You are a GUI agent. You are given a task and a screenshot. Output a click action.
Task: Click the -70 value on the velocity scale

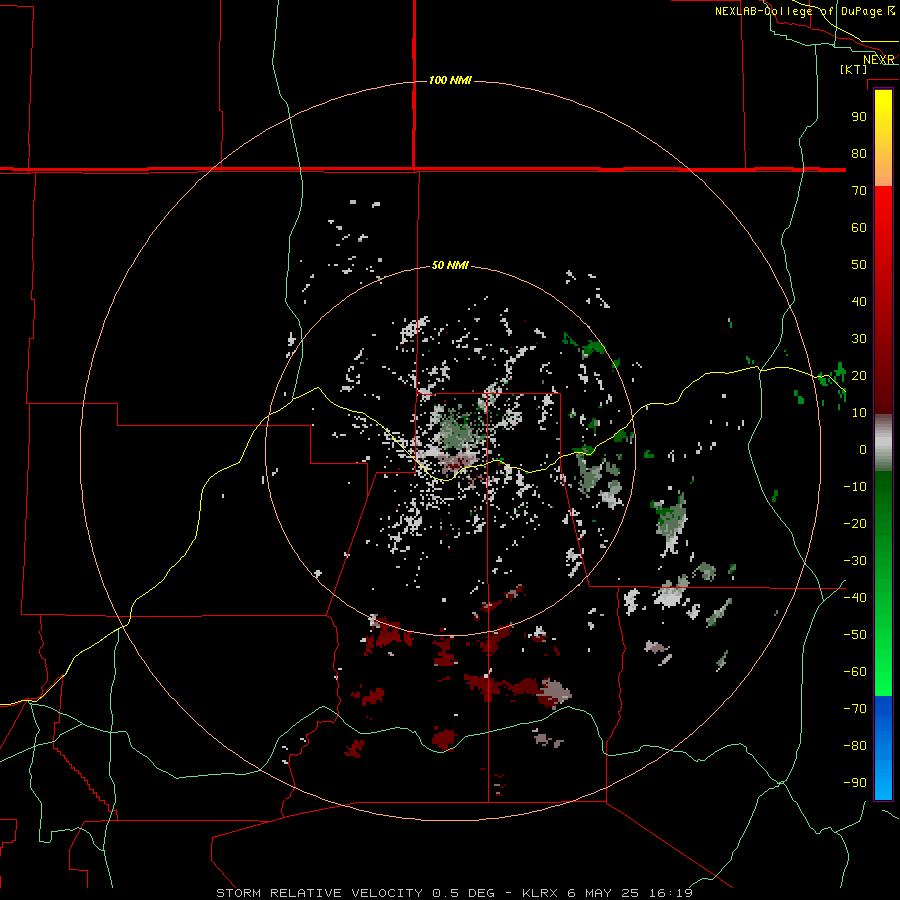point(855,709)
